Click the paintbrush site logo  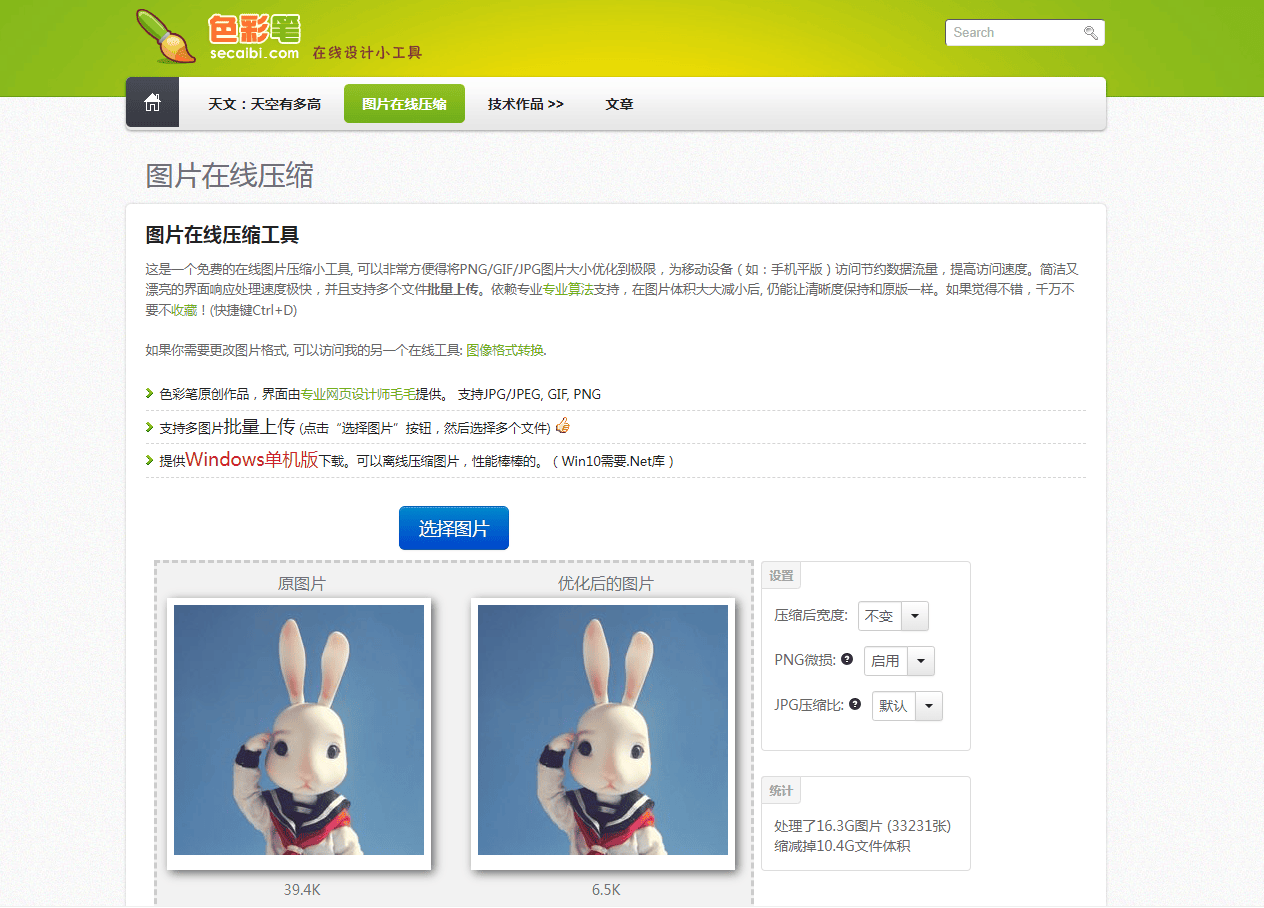click(166, 37)
